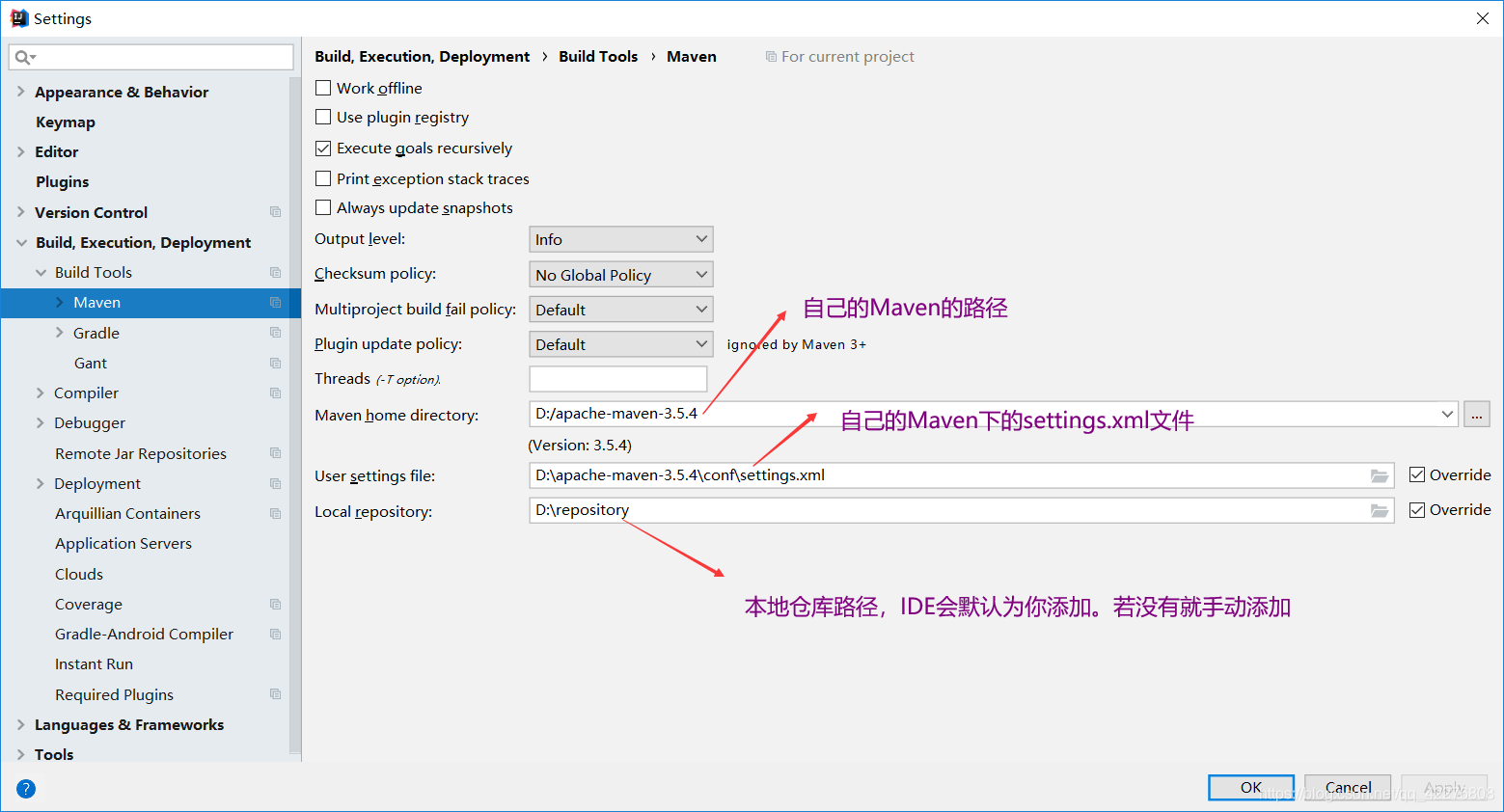This screenshot has height=812, width=1504.
Task: Toggle Override for User settings file
Action: tap(1417, 474)
